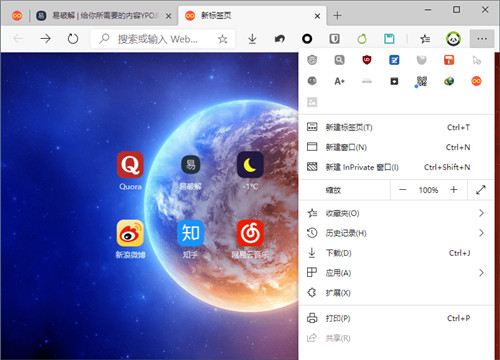500x360 pixels.
Task: Add this page to favorites via star
Action: 223,39
